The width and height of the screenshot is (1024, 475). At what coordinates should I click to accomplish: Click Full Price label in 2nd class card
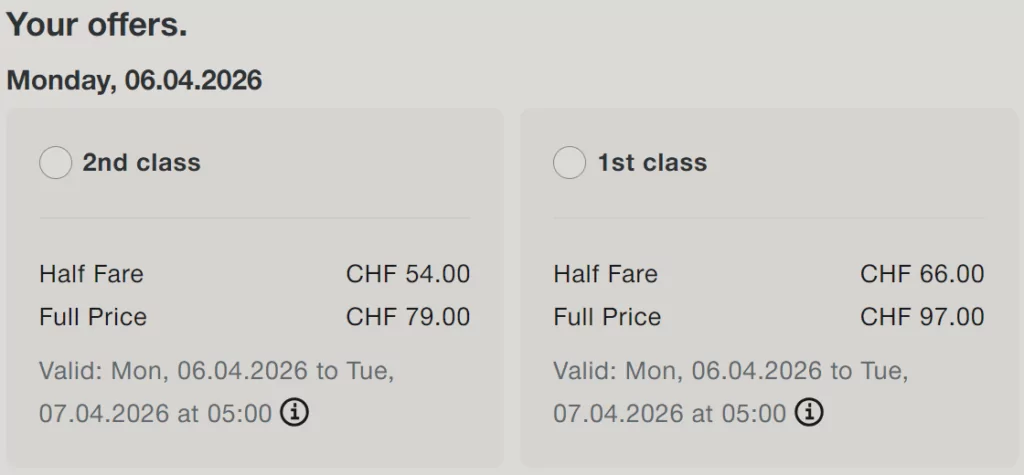pos(93,317)
